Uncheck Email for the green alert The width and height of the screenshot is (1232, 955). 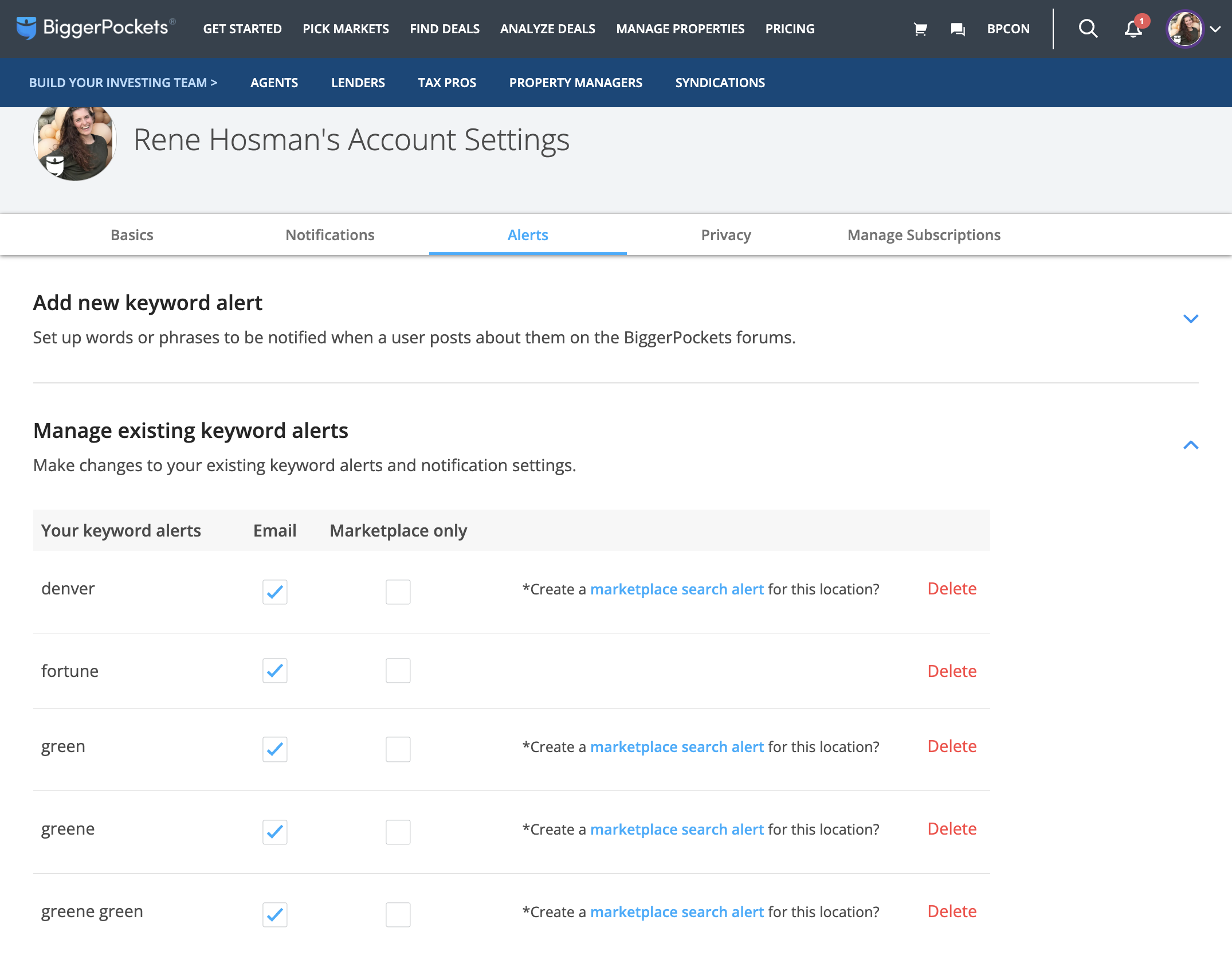click(275, 749)
